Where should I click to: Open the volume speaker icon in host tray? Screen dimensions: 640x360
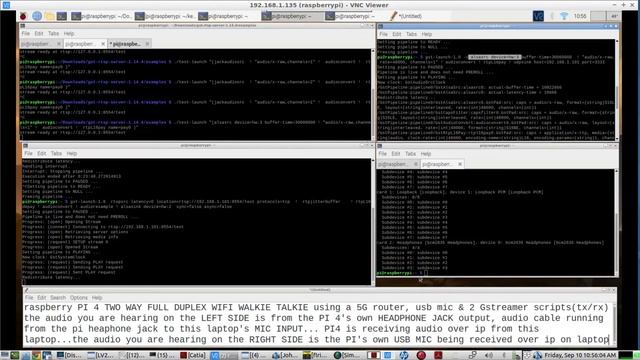(x=488, y=356)
